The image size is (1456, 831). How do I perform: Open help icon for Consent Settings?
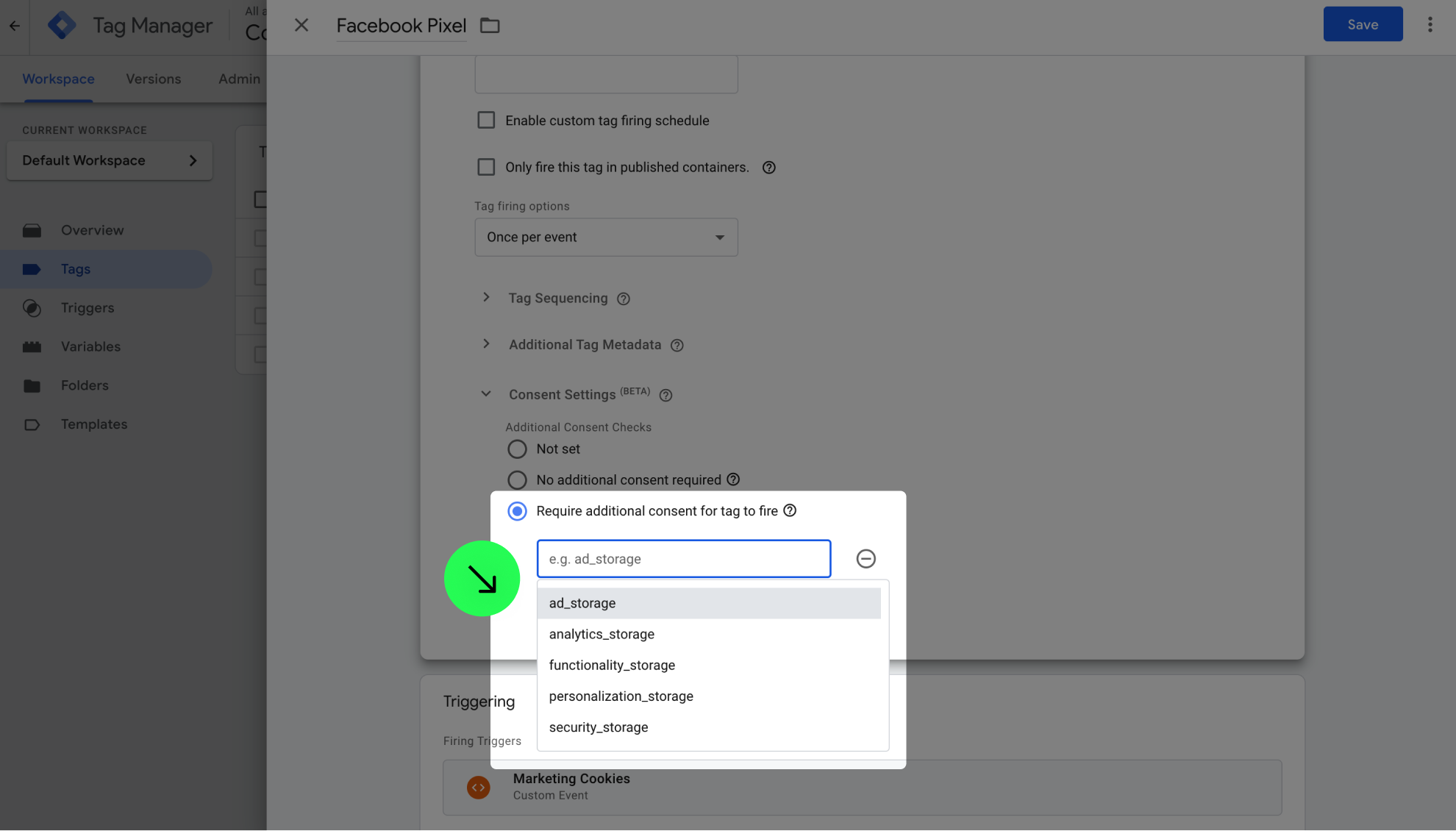click(x=666, y=396)
